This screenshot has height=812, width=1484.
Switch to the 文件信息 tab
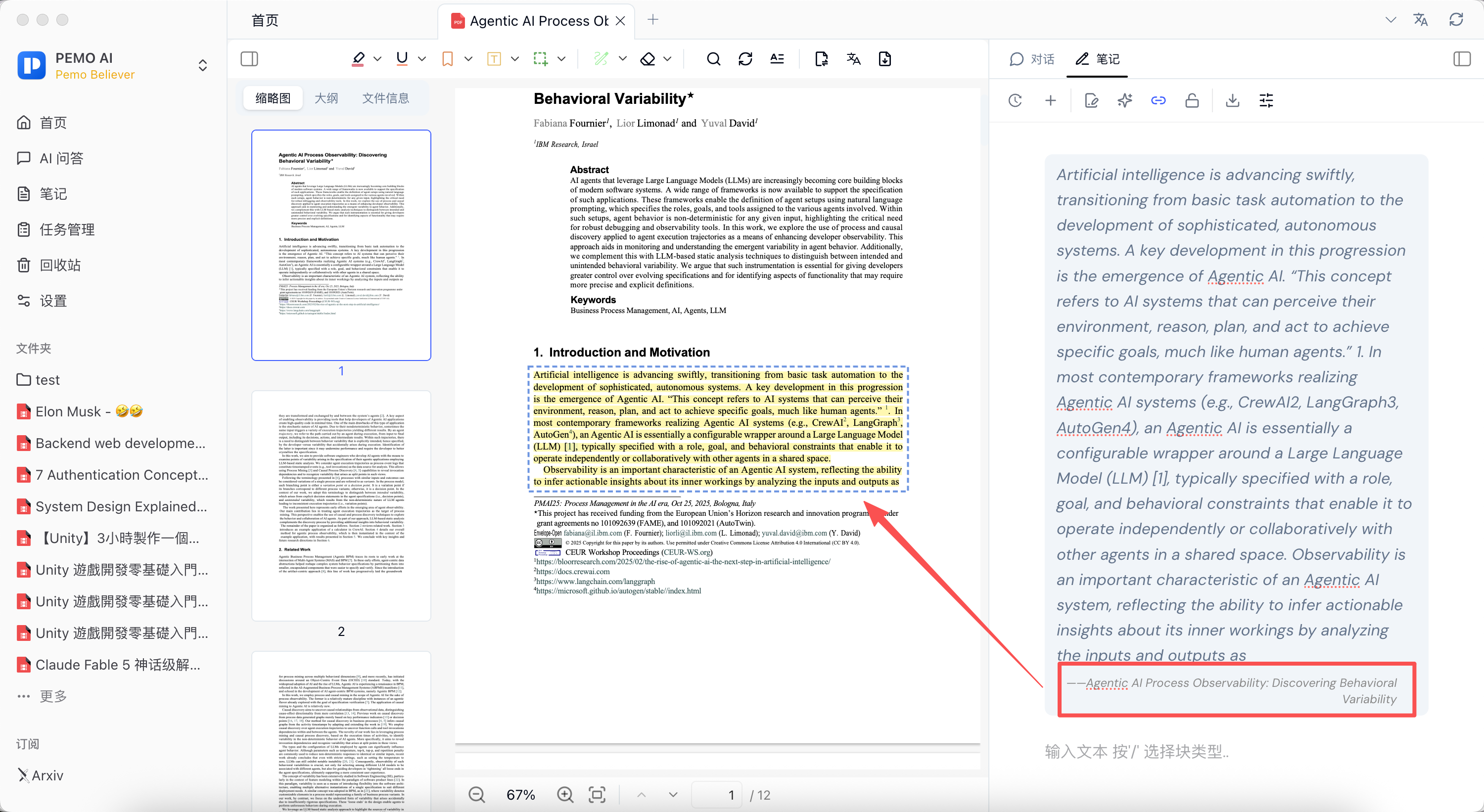click(x=385, y=98)
